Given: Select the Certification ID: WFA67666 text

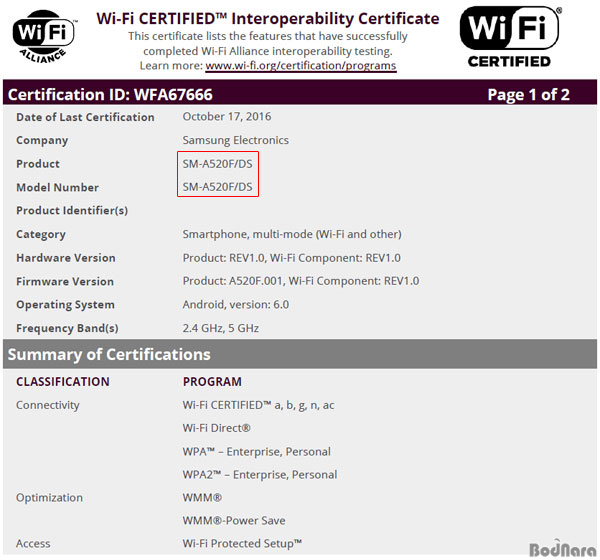Looking at the screenshot, I should (x=110, y=95).
